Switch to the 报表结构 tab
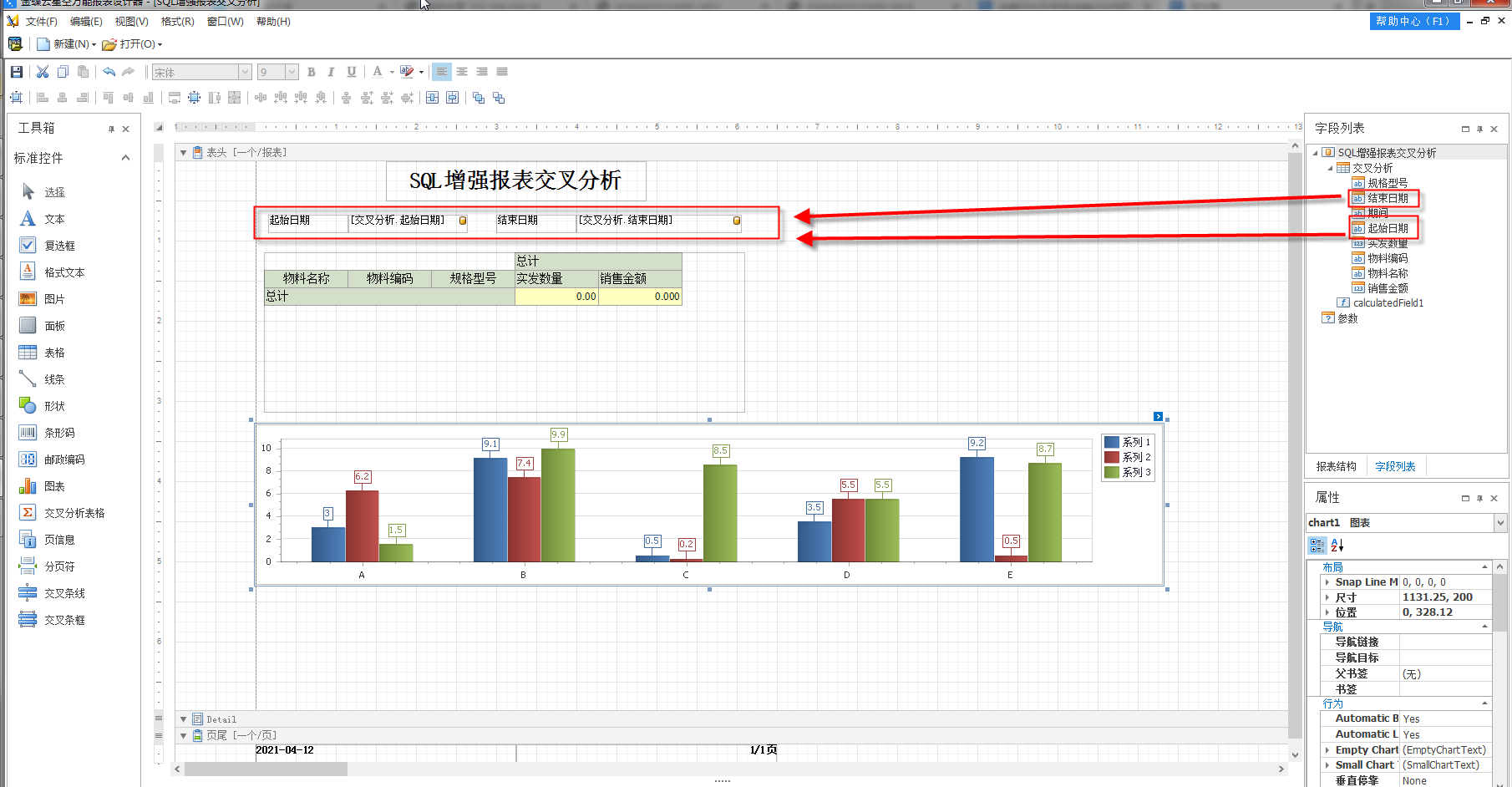This screenshot has width=1512, height=787. point(1336,466)
